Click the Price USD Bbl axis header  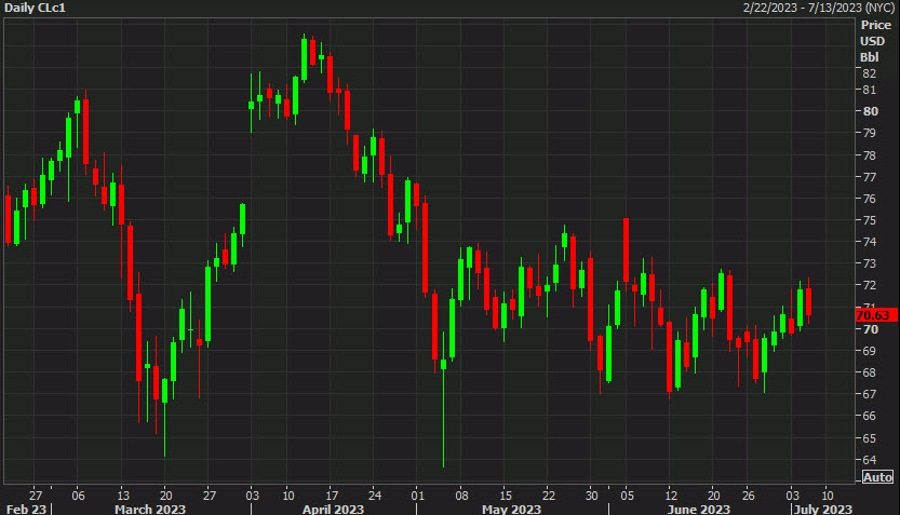[x=875, y=40]
